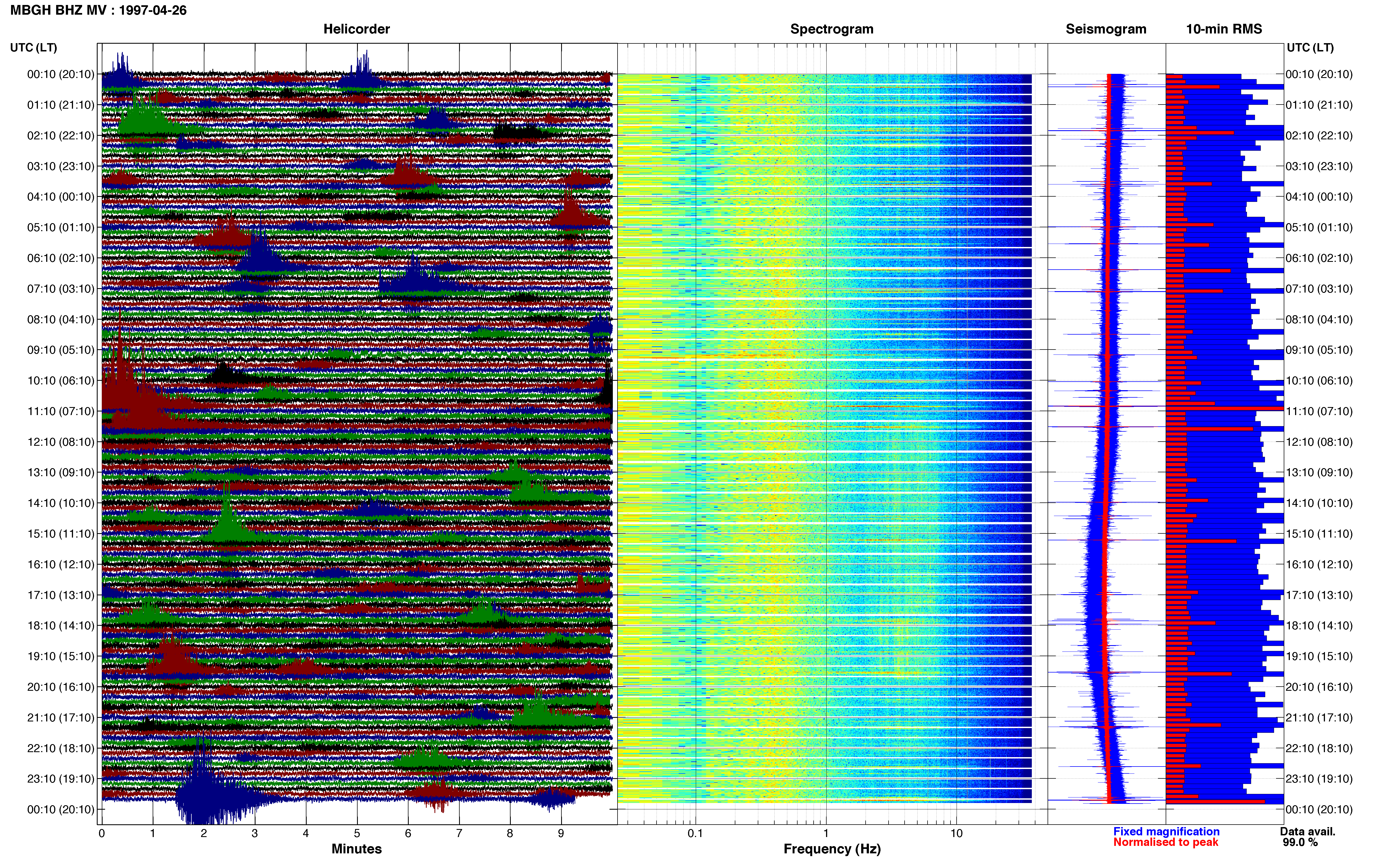Click left time label '05:10 (01:10)'
The image size is (1388, 868).
pyautogui.click(x=61, y=227)
